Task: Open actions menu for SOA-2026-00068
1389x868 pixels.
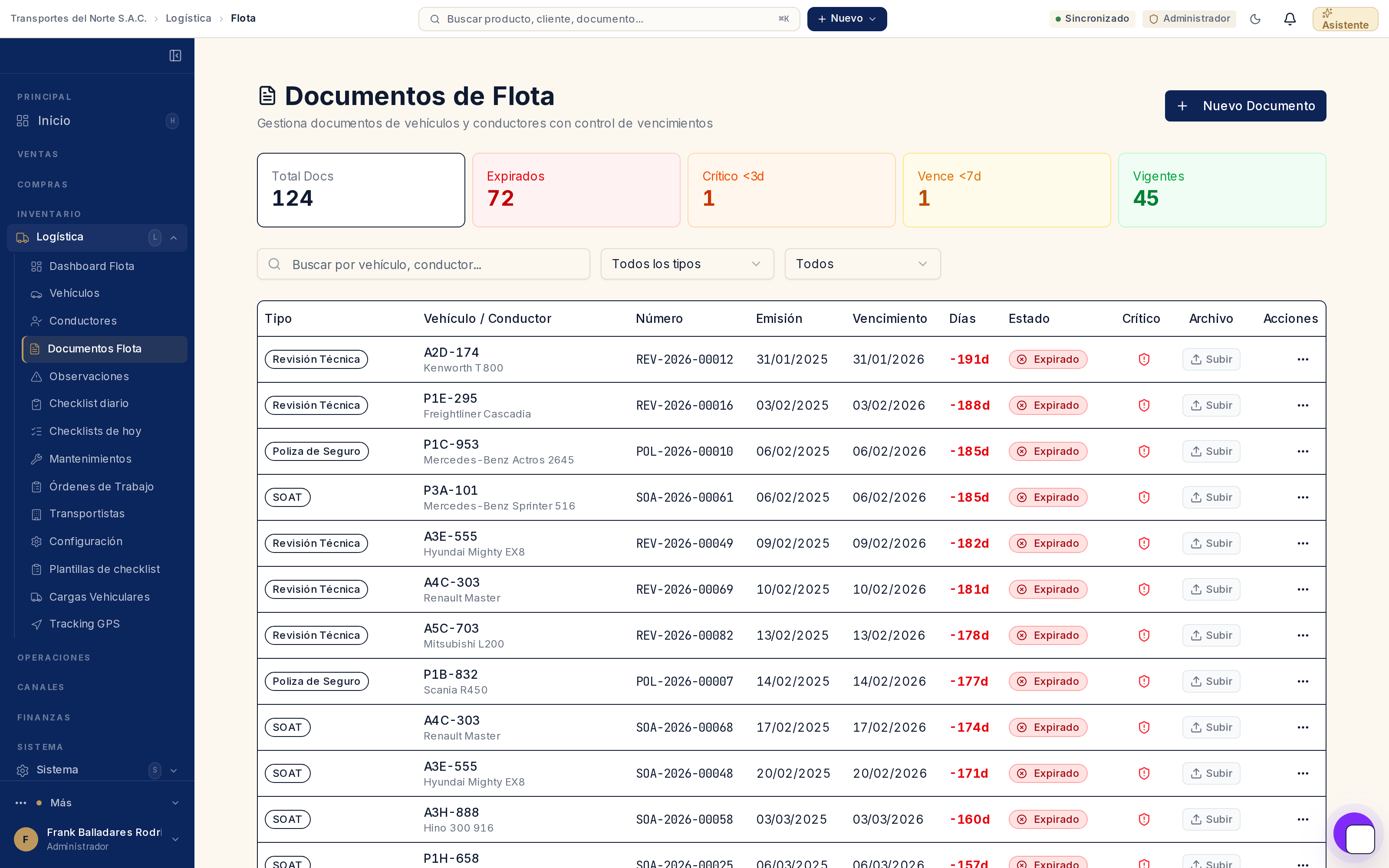Action: tap(1303, 727)
